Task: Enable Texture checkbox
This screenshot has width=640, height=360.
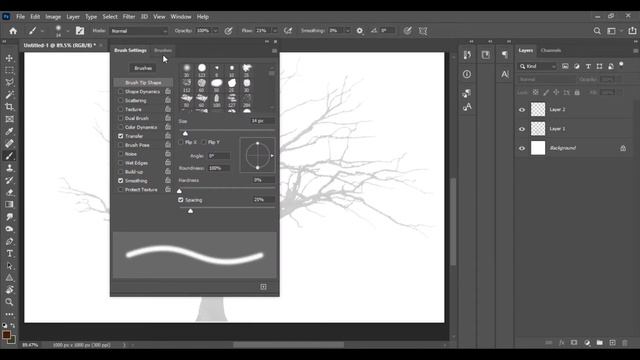Action: [x=120, y=109]
